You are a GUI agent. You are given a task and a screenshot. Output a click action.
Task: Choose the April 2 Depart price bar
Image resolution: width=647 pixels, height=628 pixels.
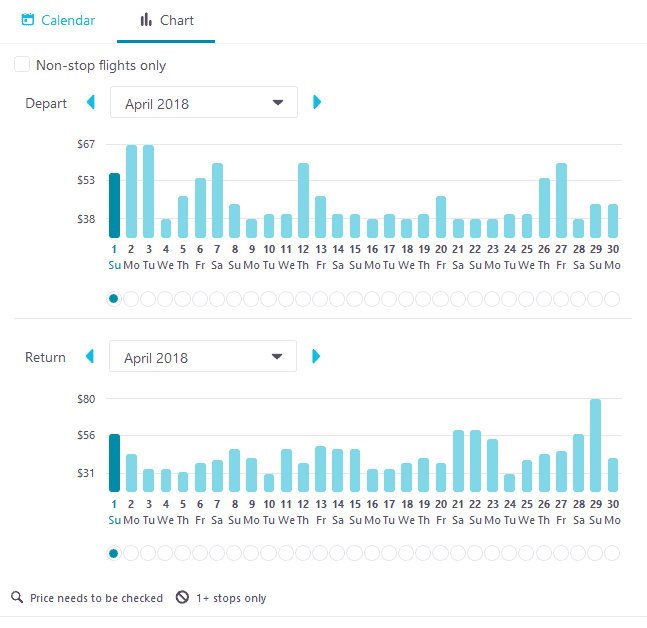click(131, 191)
